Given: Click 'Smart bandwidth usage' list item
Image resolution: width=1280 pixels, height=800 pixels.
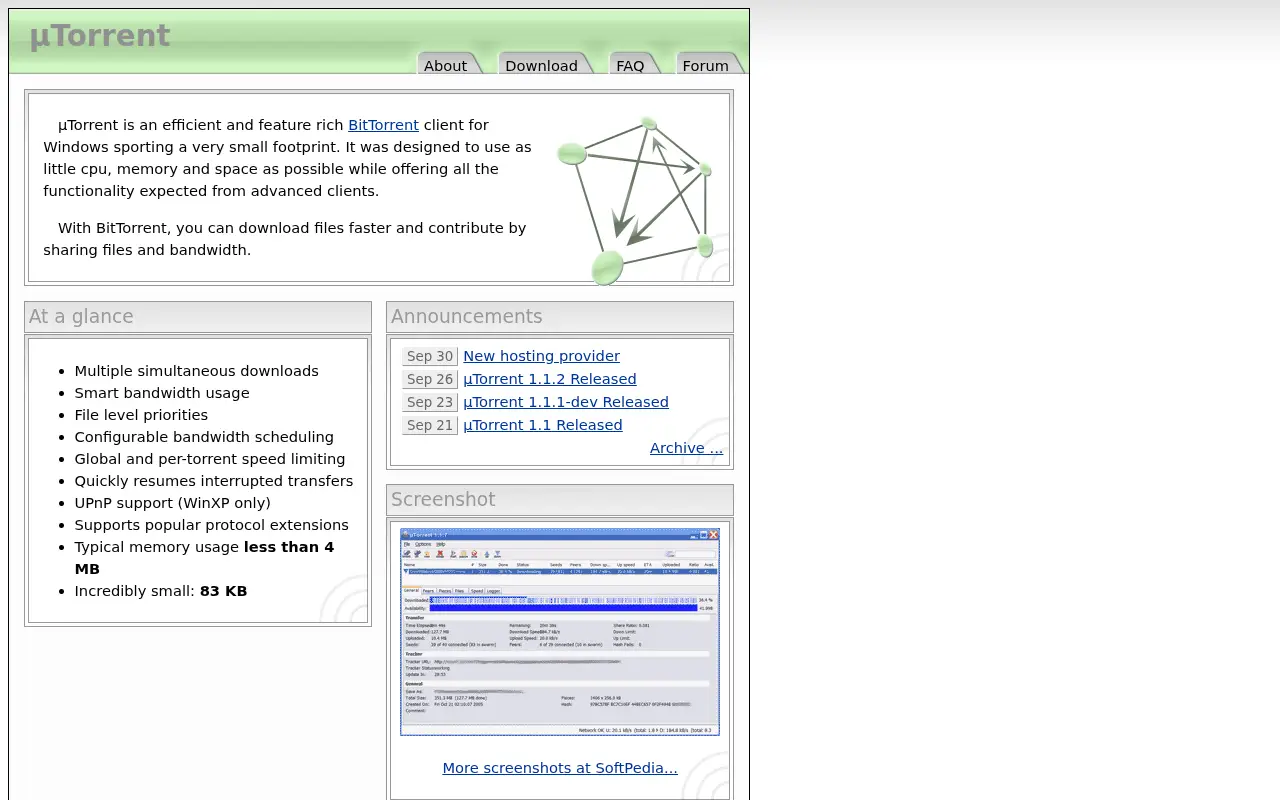Looking at the screenshot, I should coord(162,393).
